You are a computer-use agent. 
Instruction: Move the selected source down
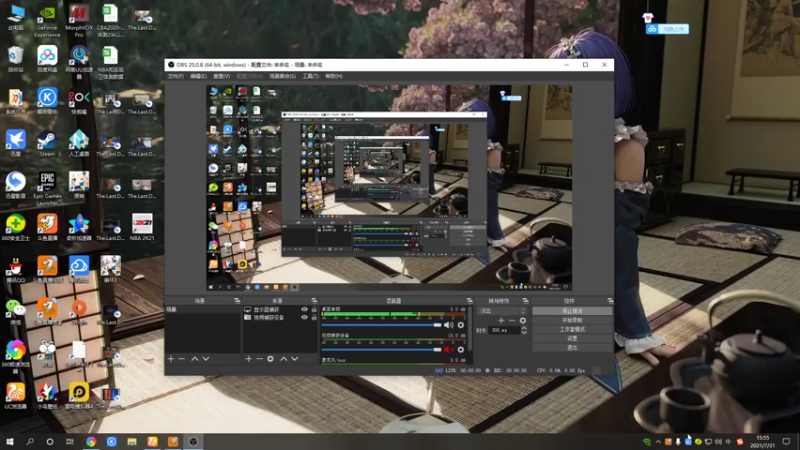coord(295,359)
